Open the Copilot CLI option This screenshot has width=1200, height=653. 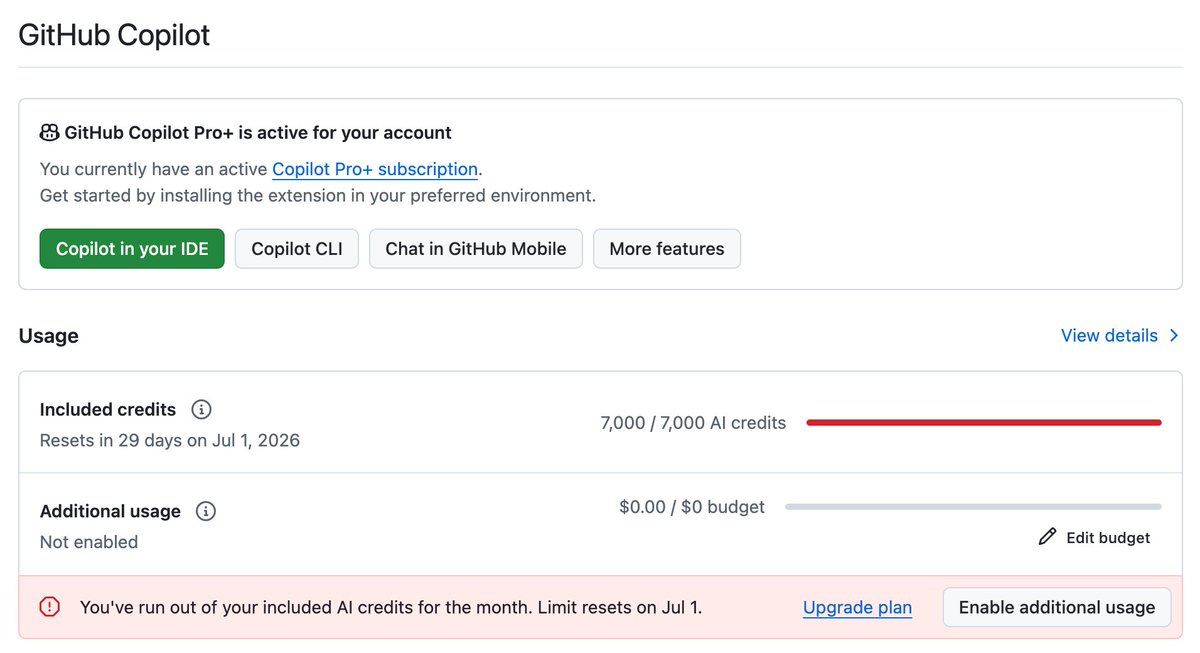click(x=297, y=249)
